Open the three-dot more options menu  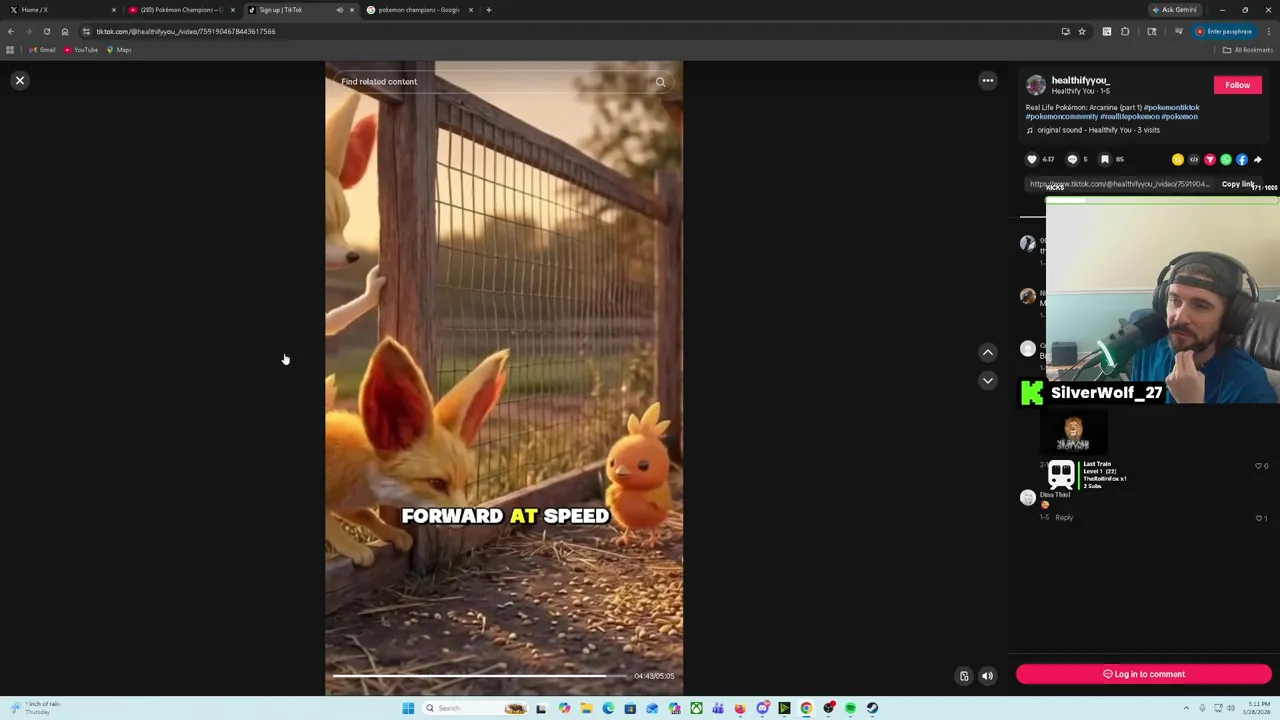point(987,80)
